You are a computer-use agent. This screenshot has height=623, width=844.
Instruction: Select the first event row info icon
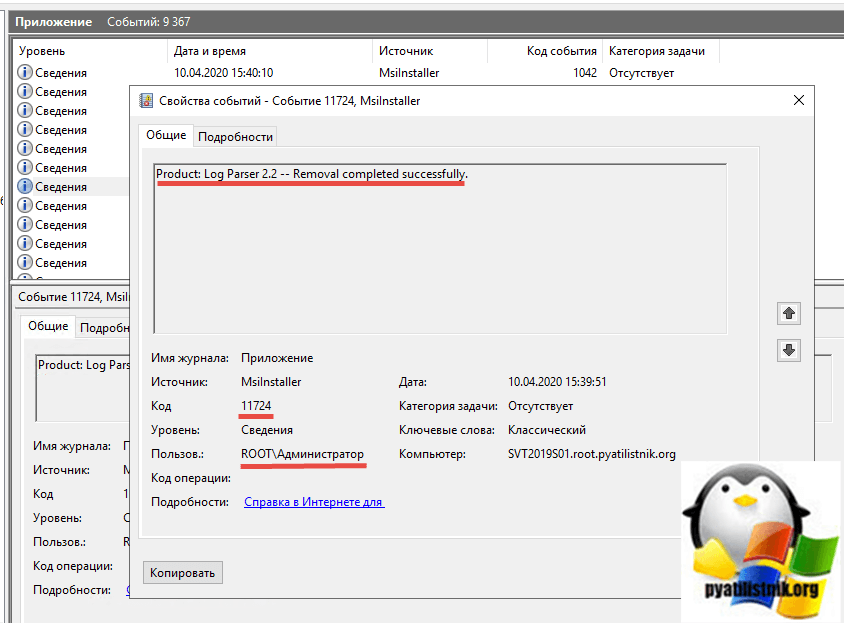tap(25, 73)
